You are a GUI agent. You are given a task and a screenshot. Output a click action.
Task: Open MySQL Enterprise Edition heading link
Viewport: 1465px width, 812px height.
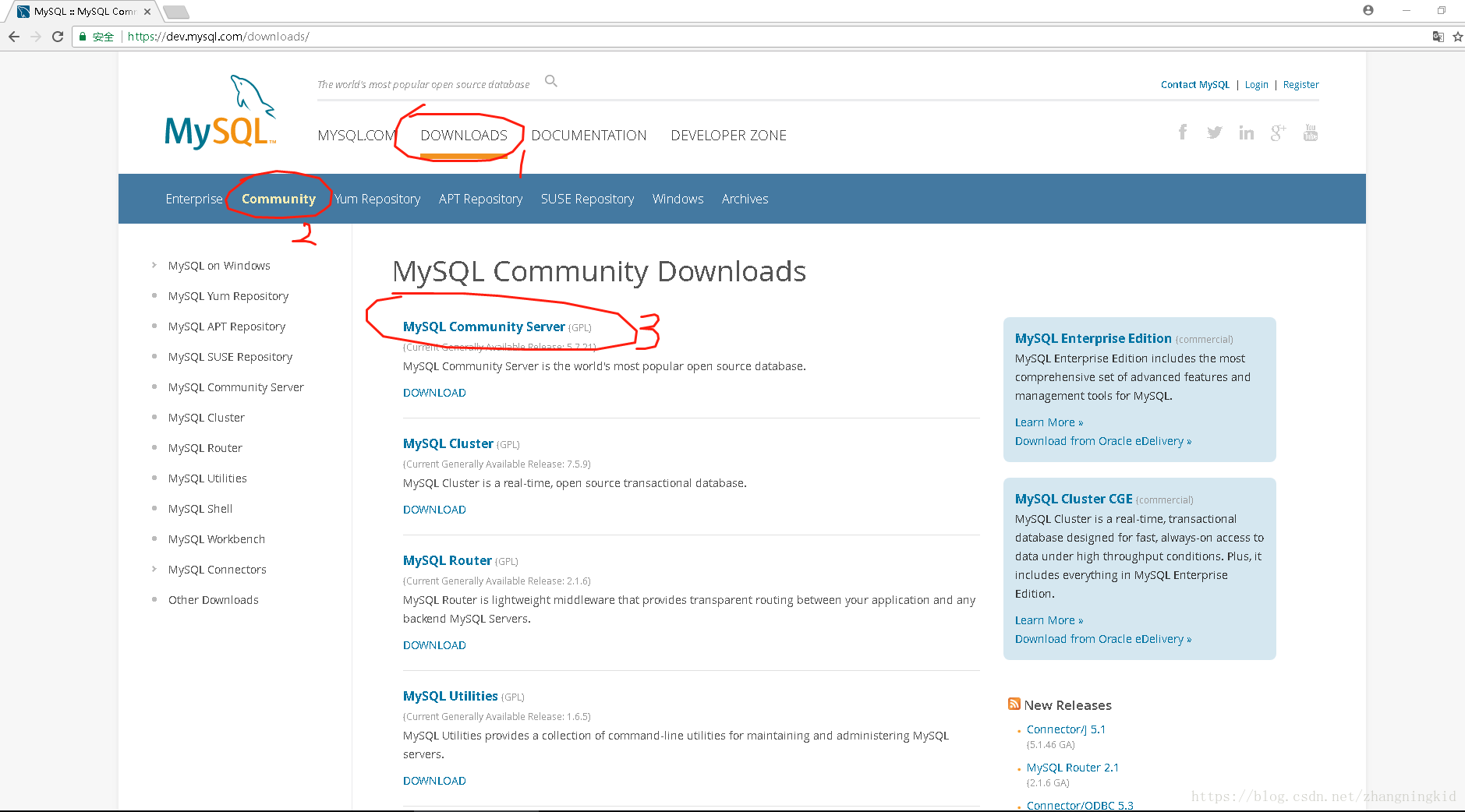coord(1093,338)
